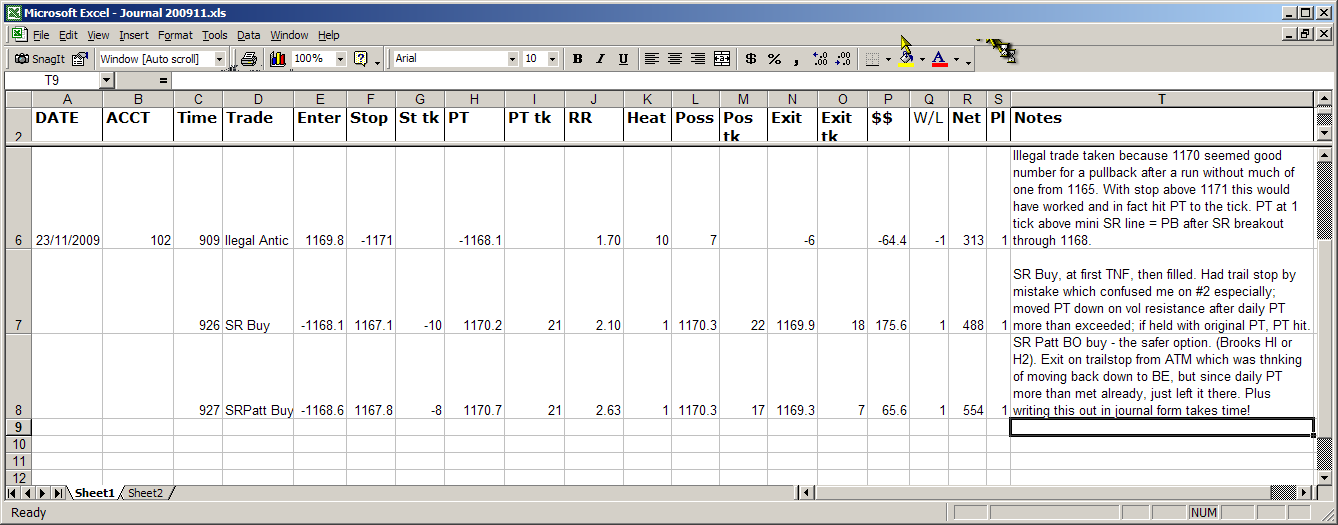Launch the Chart Wizard icon

(x=278, y=59)
